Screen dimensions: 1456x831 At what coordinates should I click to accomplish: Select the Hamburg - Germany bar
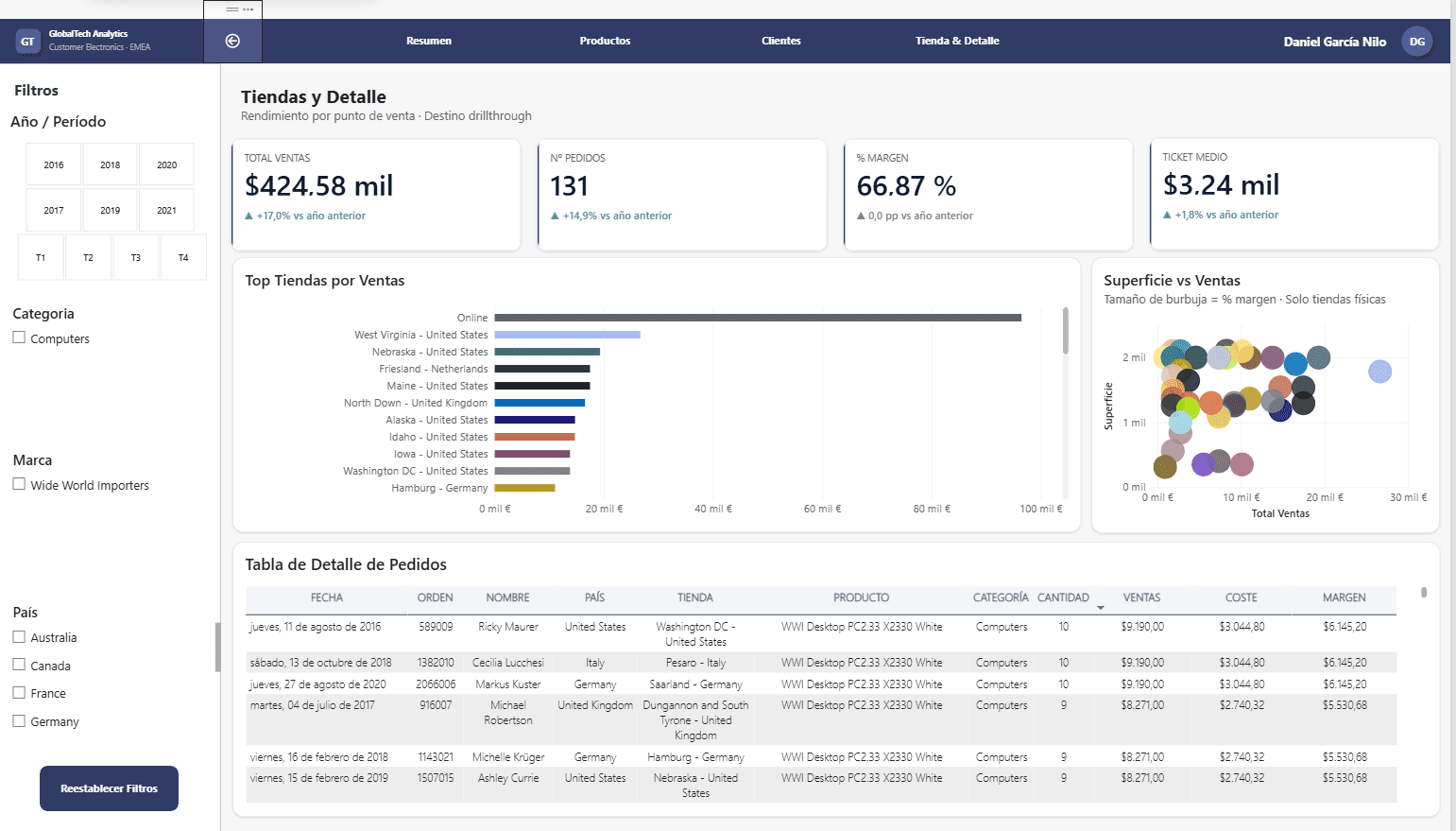click(x=524, y=488)
